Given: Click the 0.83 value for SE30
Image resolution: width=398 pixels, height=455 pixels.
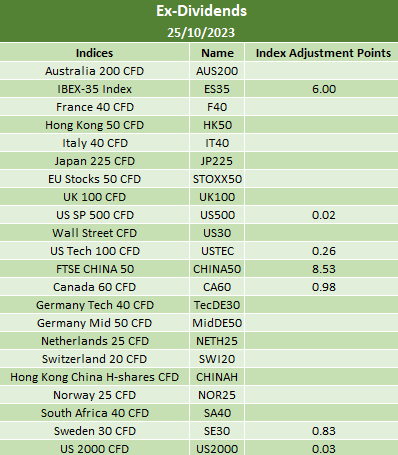Looking at the screenshot, I should 324,431.
